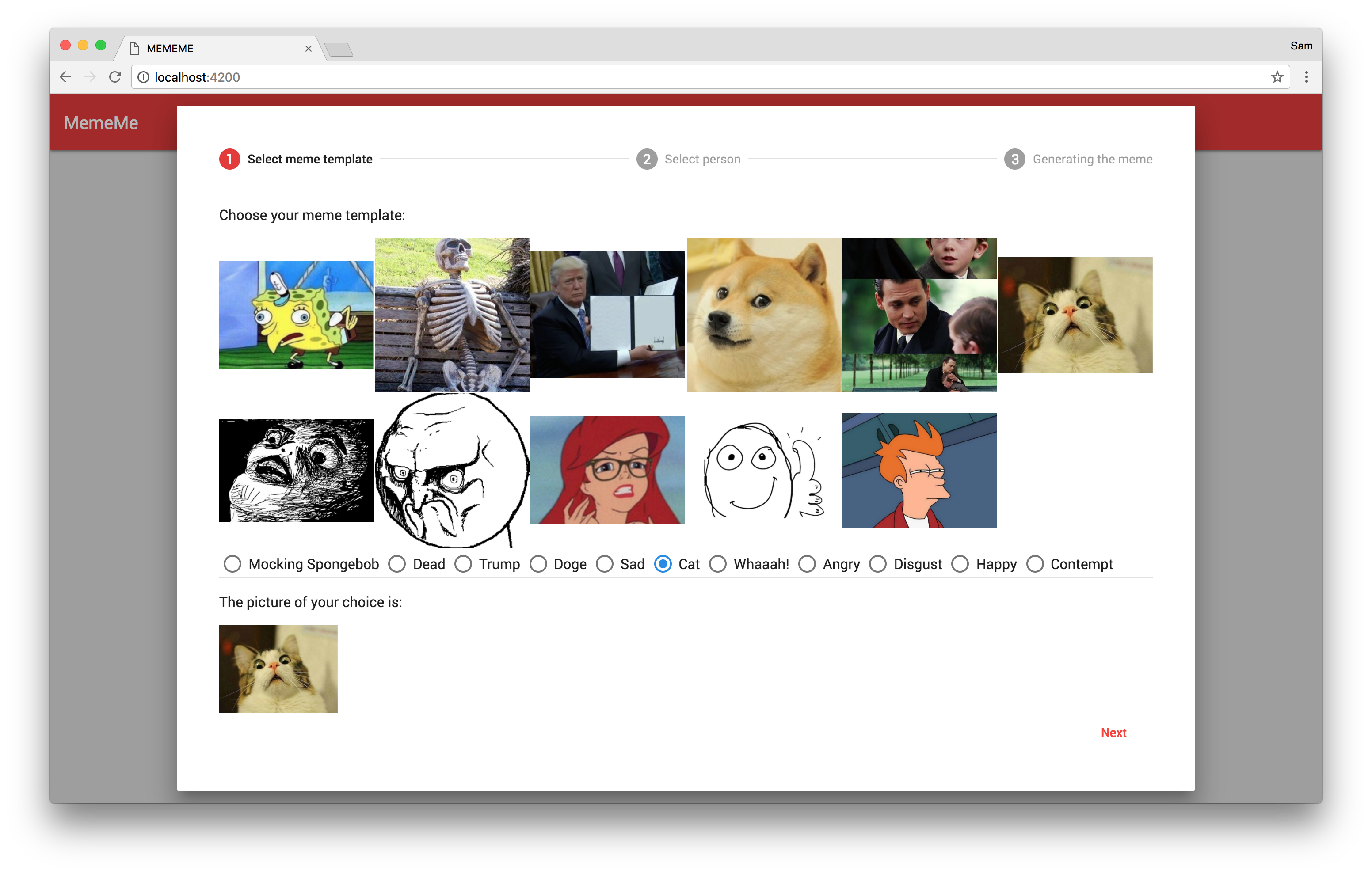This screenshot has width=1372, height=874.
Task: Close the MEMEME tab
Action: 308,49
